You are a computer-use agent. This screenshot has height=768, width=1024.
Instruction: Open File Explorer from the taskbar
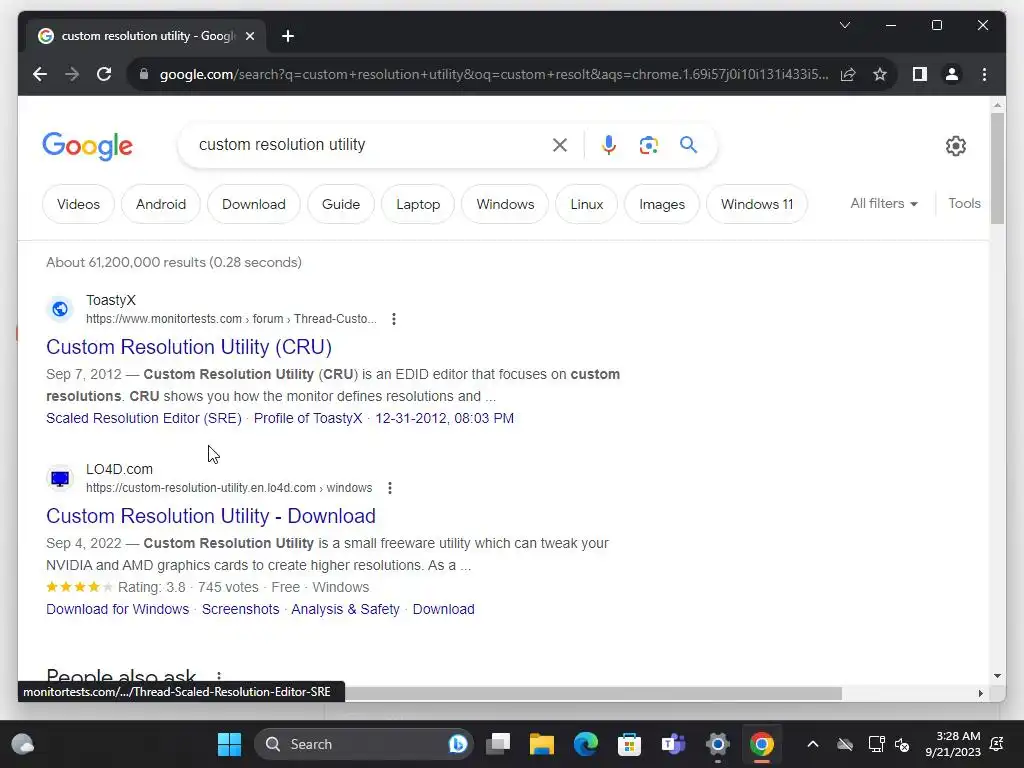click(x=542, y=744)
